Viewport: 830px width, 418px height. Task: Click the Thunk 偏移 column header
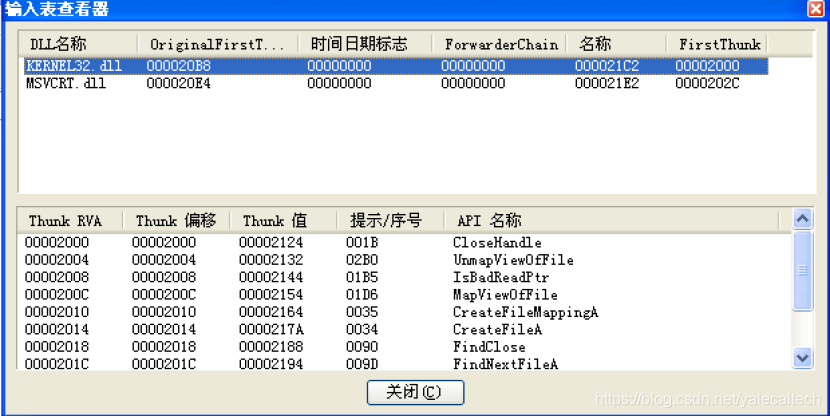tap(176, 220)
